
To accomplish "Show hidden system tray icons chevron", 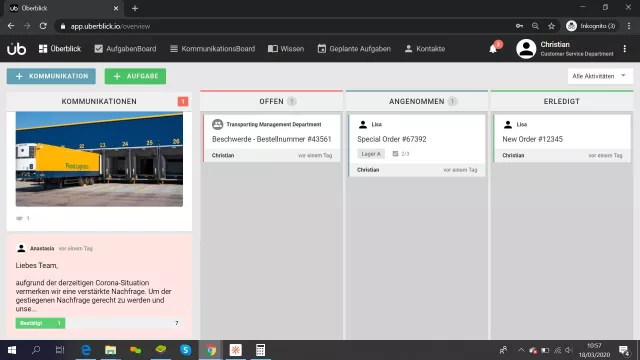I will point(521,350).
